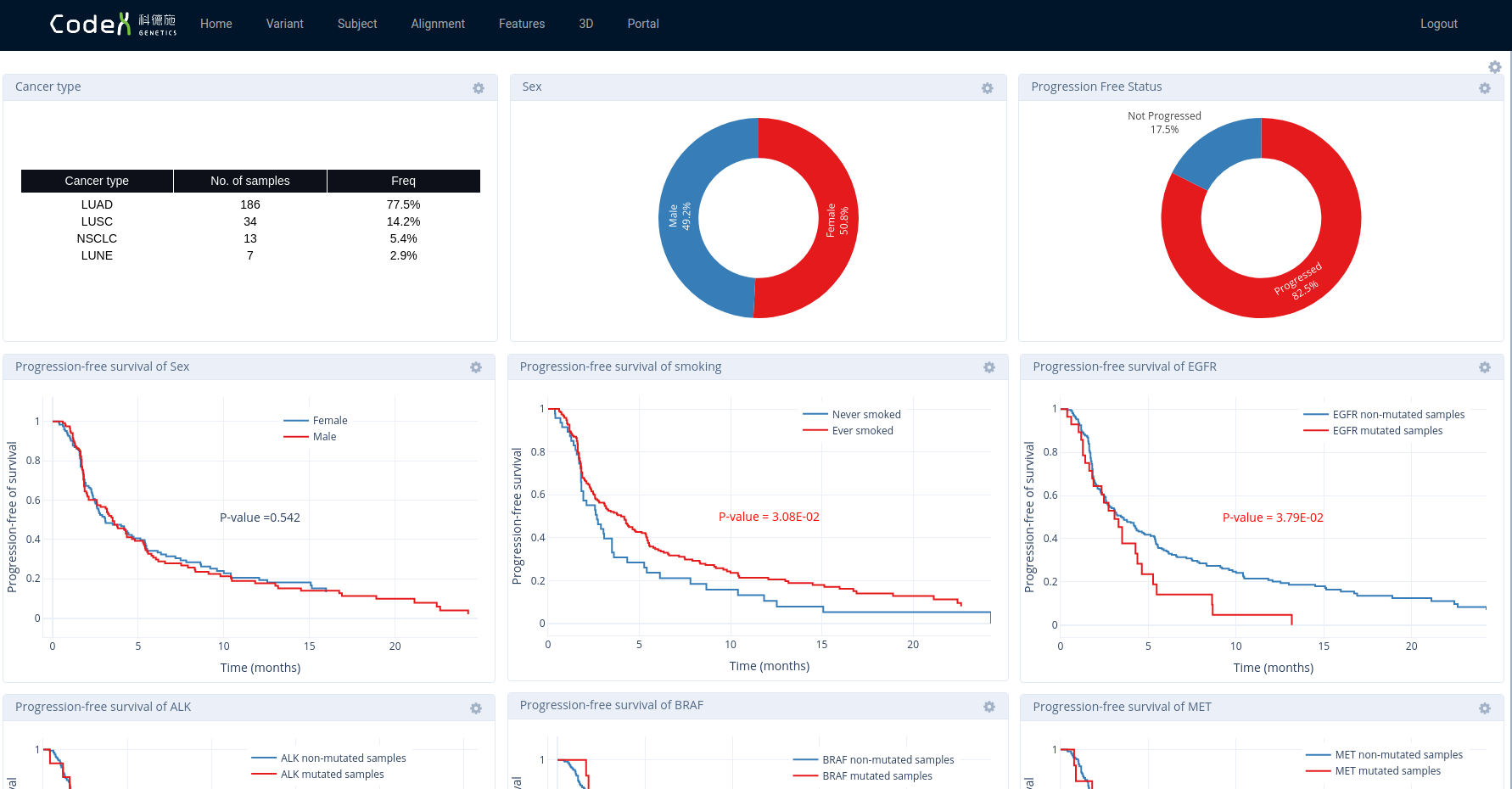Toggle Female series in Sex survival legend
Image resolution: width=1512 pixels, height=789 pixels.
[x=329, y=421]
